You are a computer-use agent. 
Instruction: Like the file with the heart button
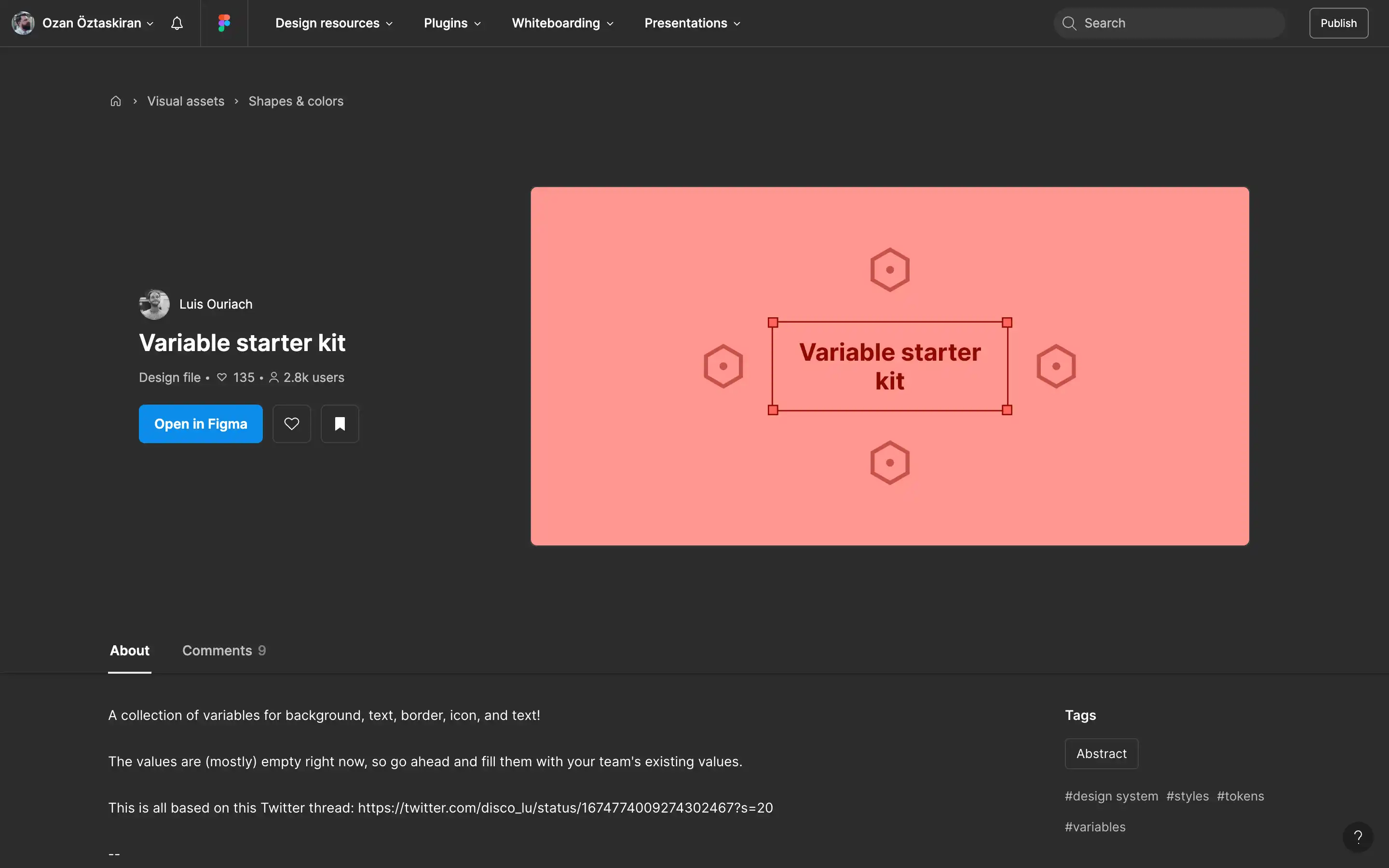[x=292, y=424]
